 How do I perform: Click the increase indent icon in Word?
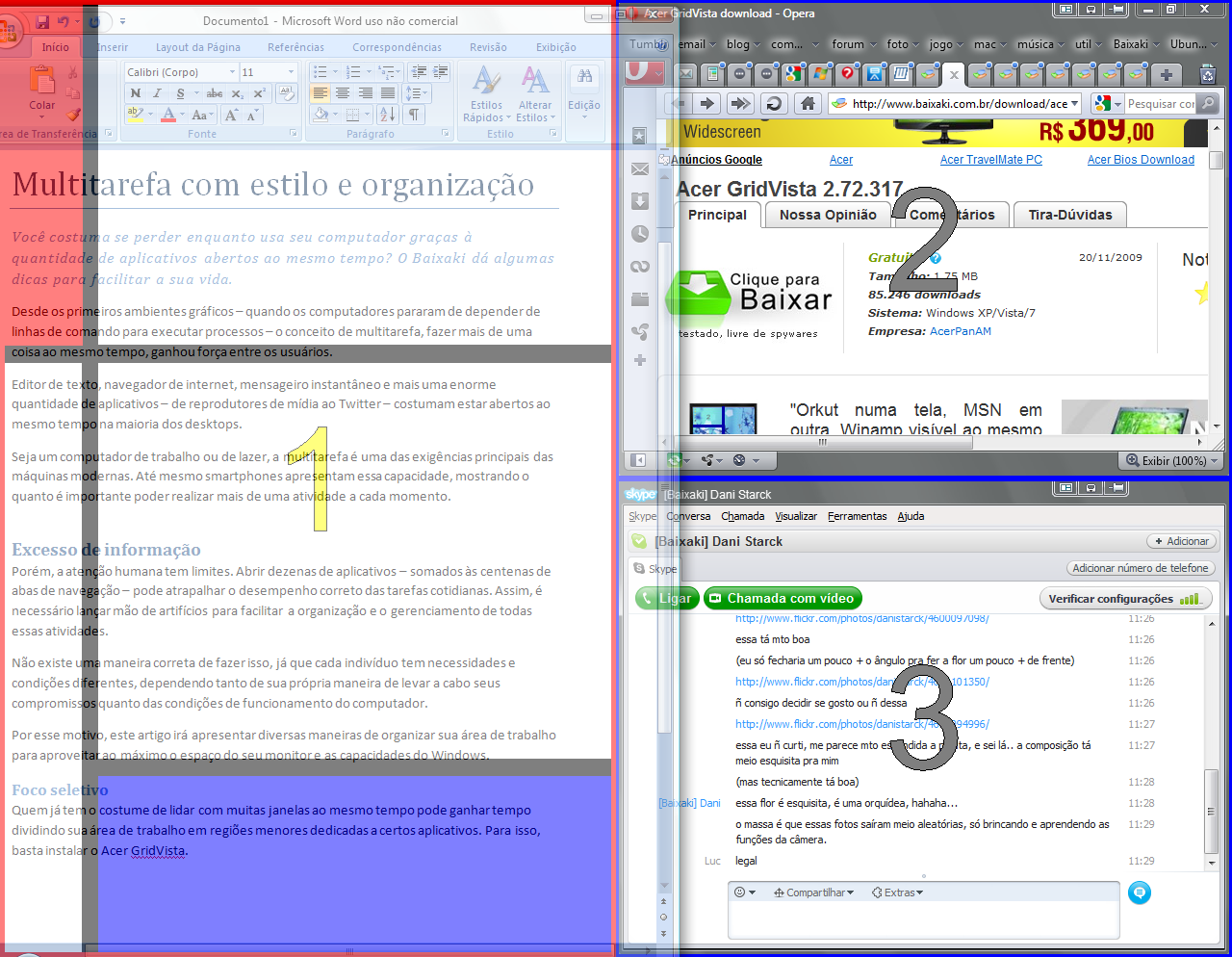click(x=441, y=72)
